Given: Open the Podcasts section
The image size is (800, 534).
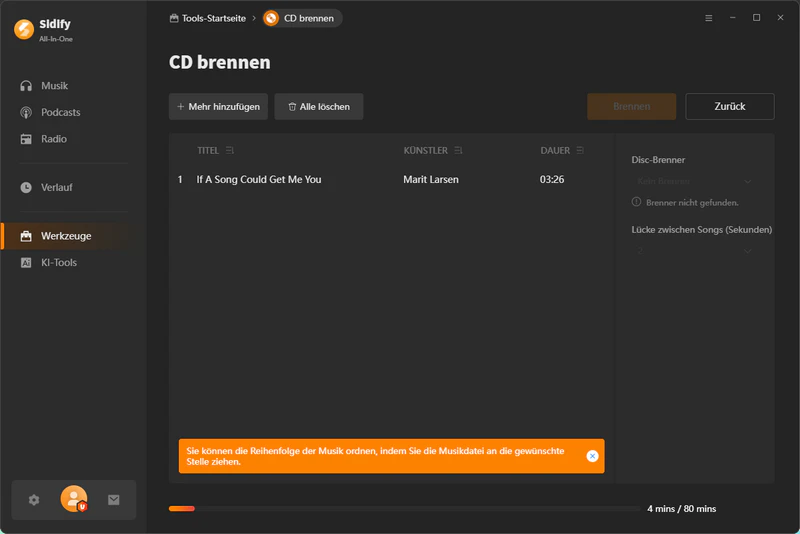Looking at the screenshot, I should [50, 112].
